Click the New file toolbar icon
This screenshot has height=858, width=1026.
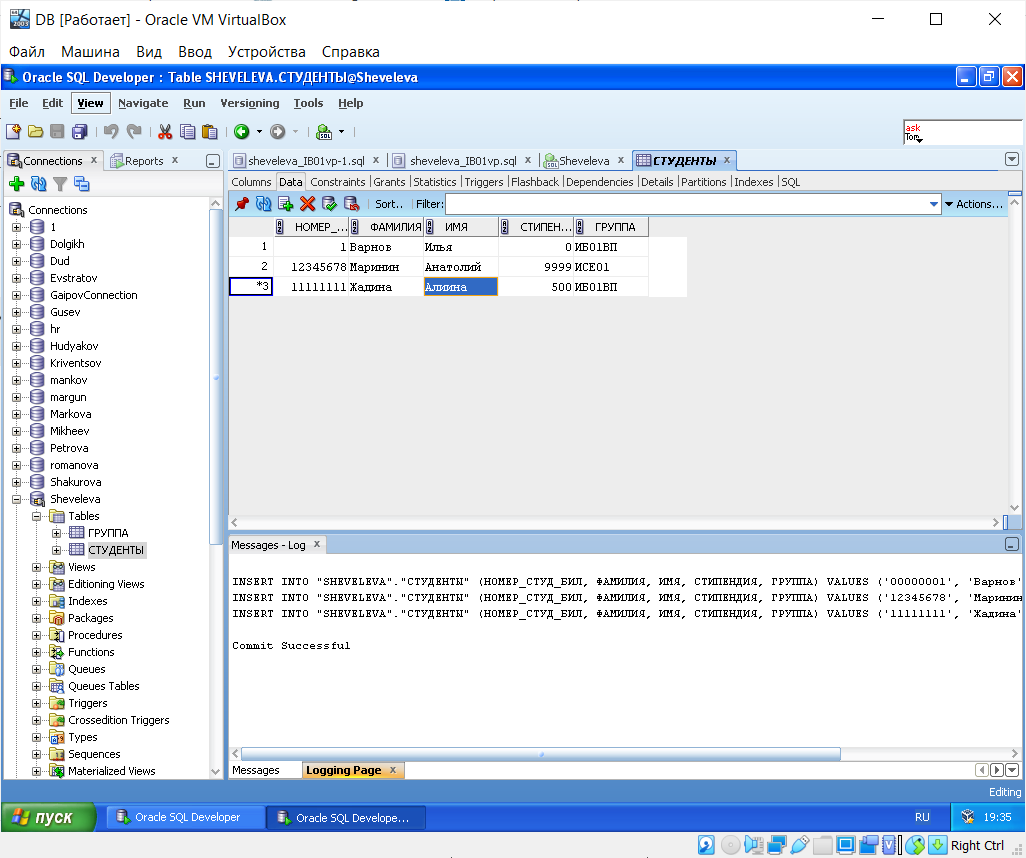tap(14, 132)
